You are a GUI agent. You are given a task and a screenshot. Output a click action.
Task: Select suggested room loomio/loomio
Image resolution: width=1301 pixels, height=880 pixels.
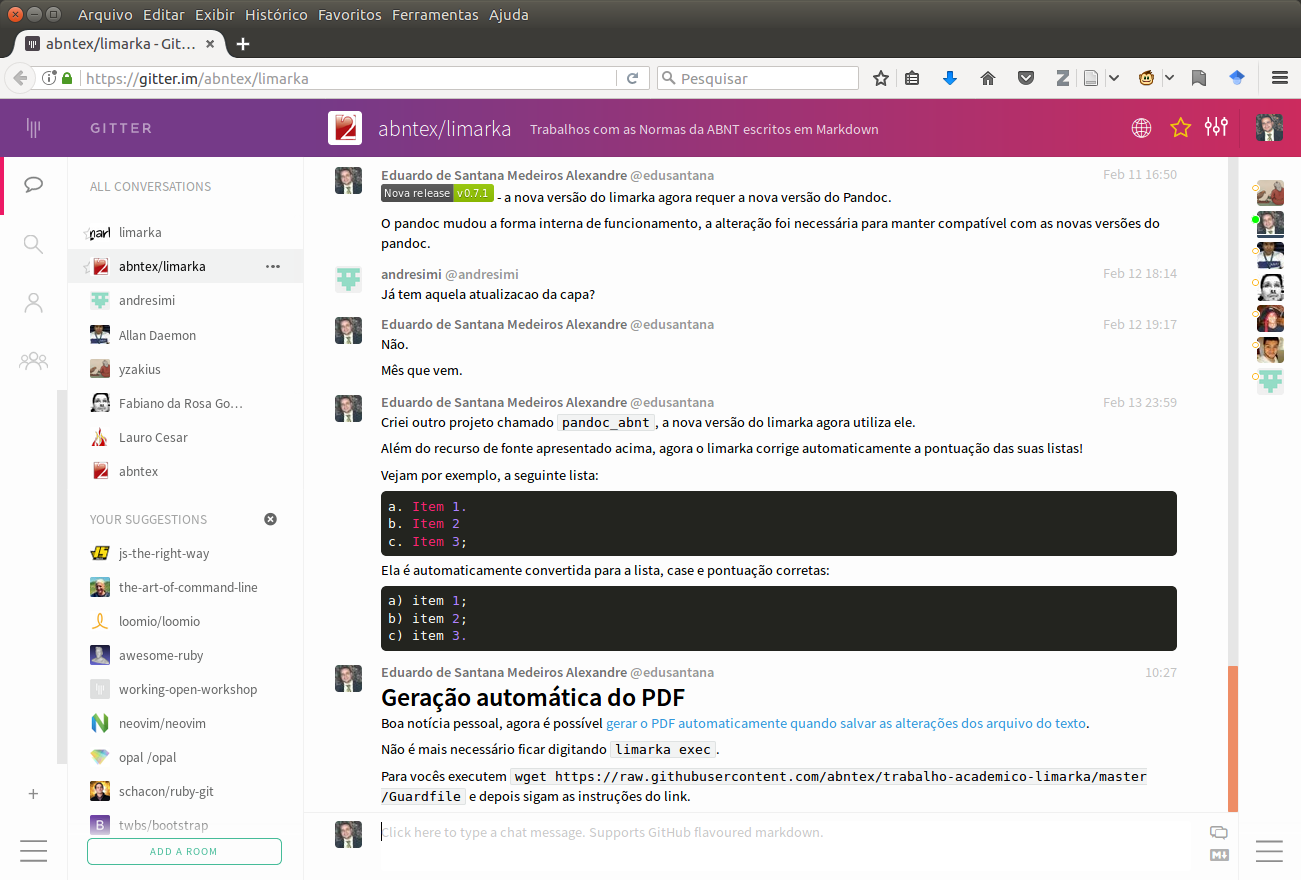point(185,621)
